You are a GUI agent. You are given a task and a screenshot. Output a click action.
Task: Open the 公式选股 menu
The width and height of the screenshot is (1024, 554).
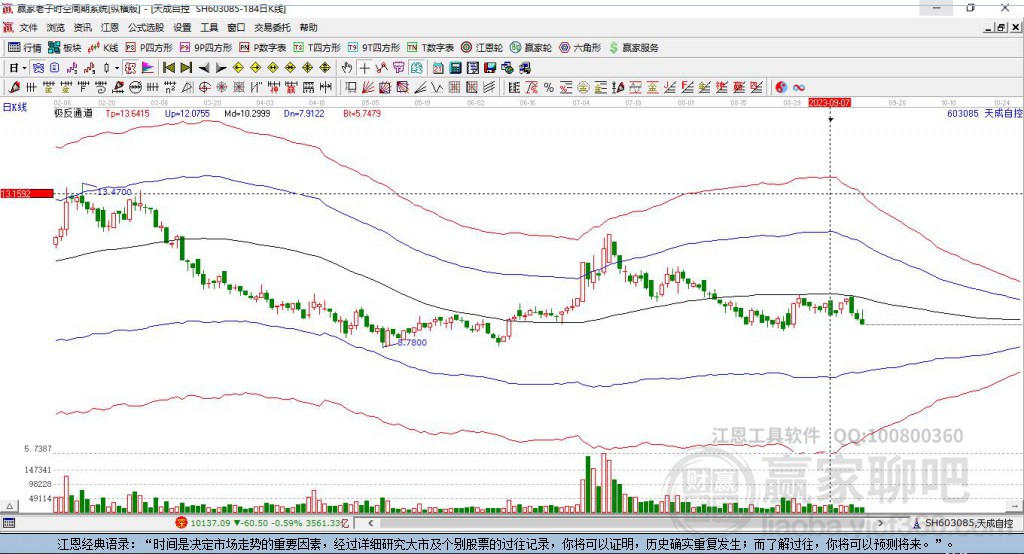pos(146,27)
